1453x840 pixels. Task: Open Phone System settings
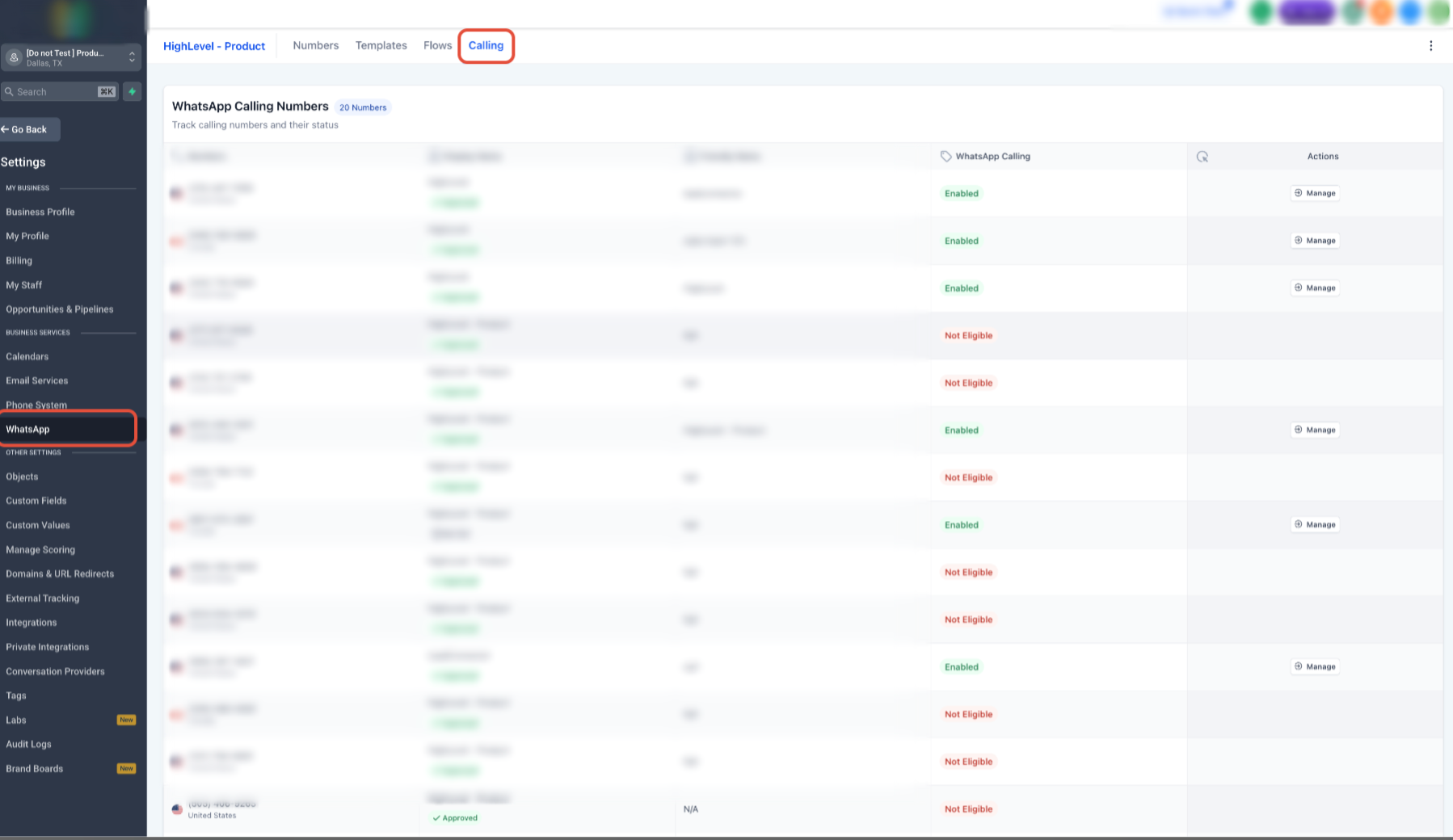point(36,405)
